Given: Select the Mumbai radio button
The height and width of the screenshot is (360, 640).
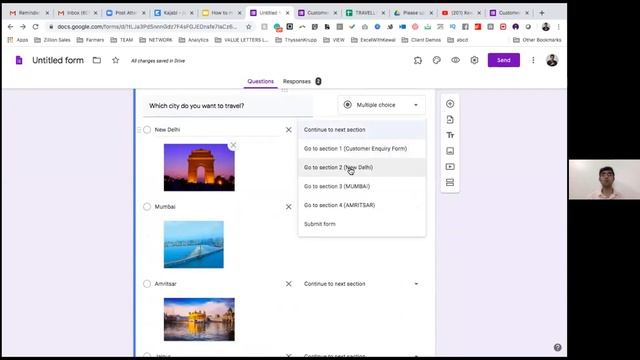Looking at the screenshot, I should coord(147,207).
